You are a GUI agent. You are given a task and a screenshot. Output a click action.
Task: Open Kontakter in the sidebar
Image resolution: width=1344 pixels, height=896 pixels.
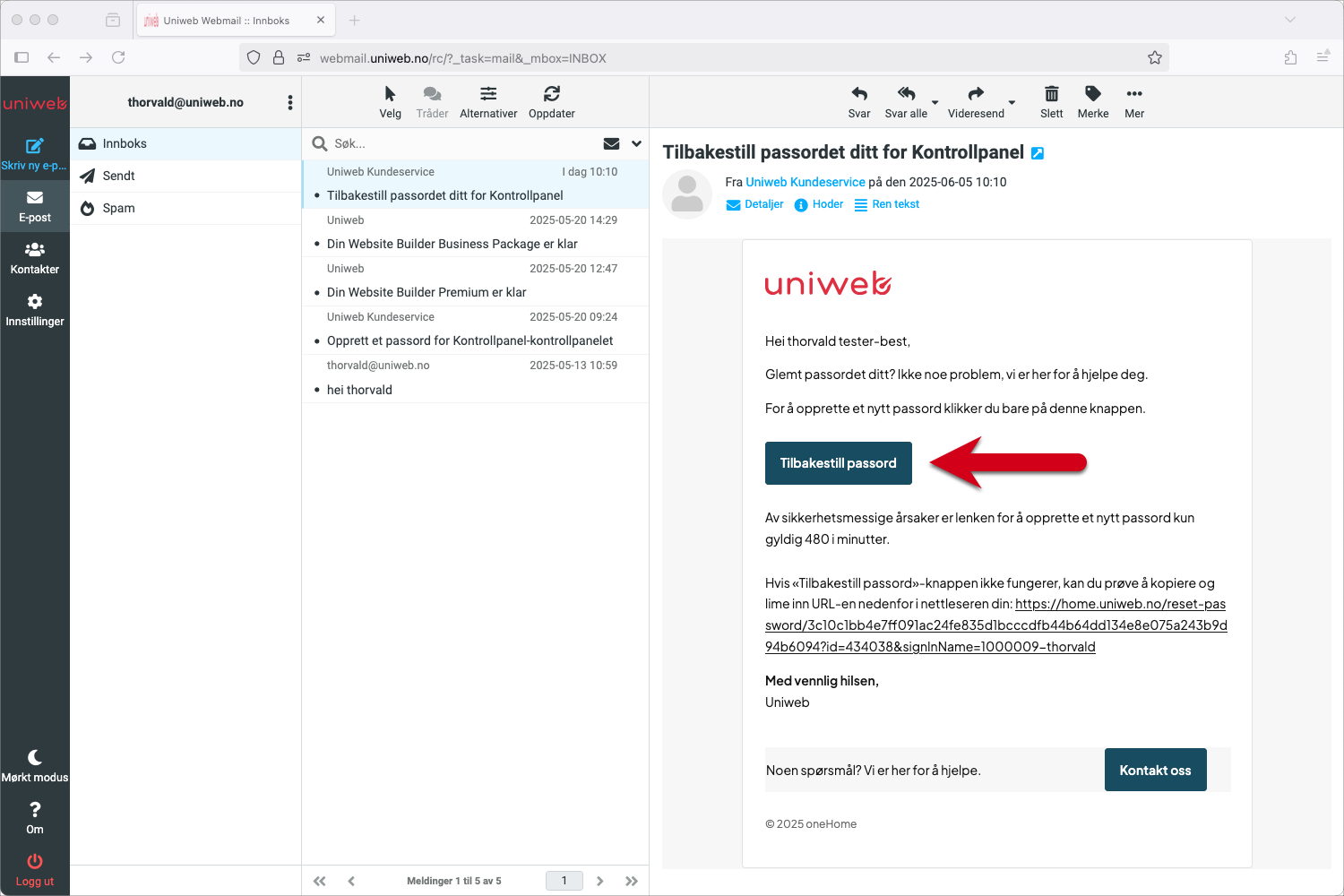click(x=34, y=258)
